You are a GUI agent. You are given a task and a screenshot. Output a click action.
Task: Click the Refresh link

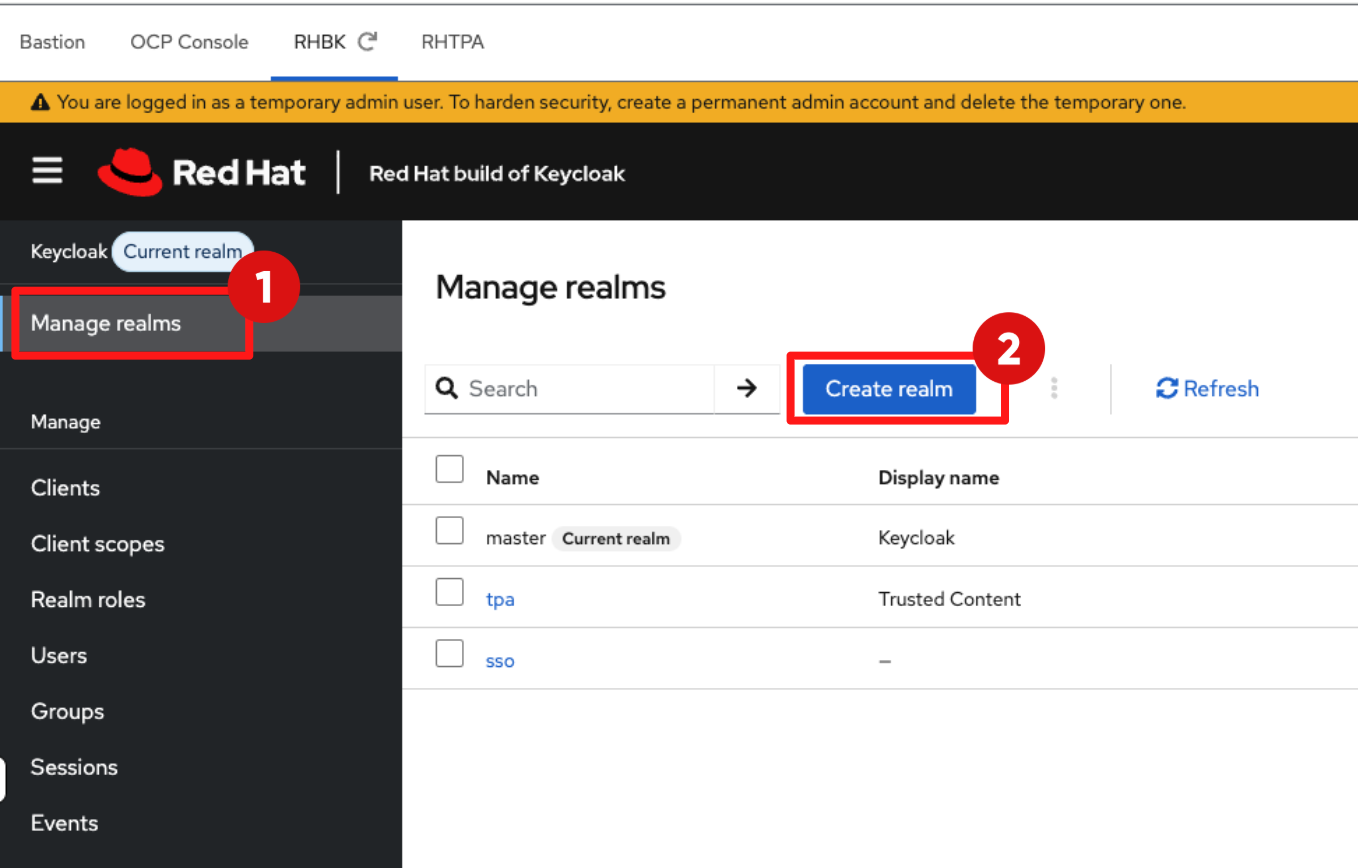tap(1207, 389)
